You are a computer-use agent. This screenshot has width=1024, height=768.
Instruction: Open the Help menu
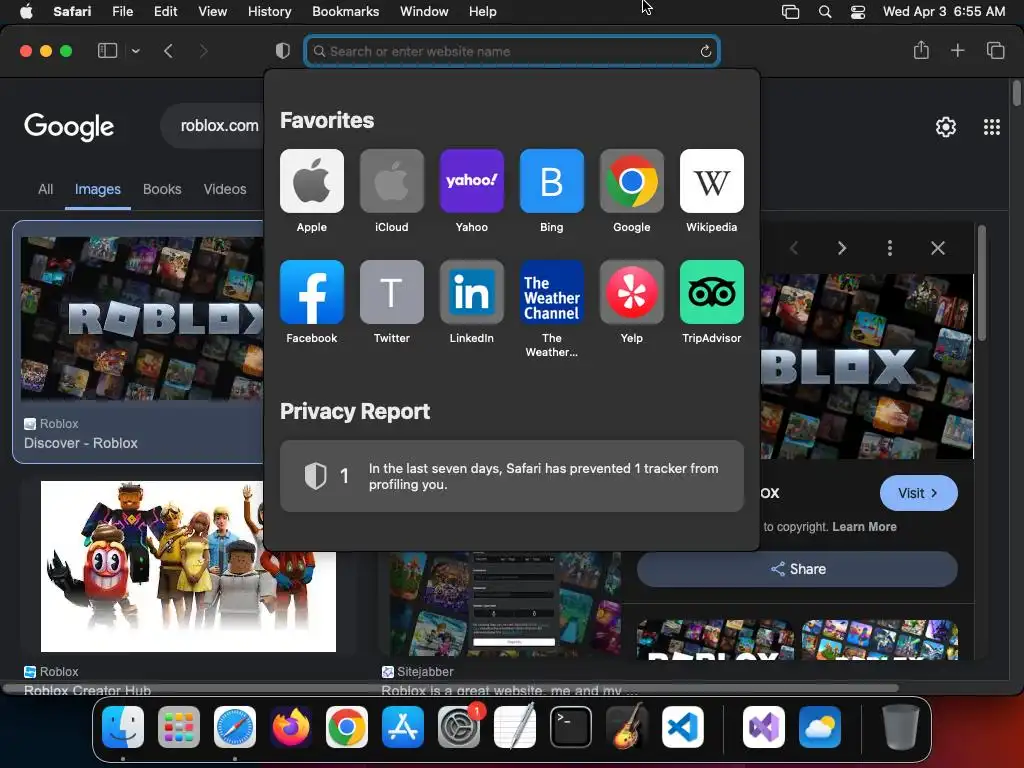pos(483,12)
